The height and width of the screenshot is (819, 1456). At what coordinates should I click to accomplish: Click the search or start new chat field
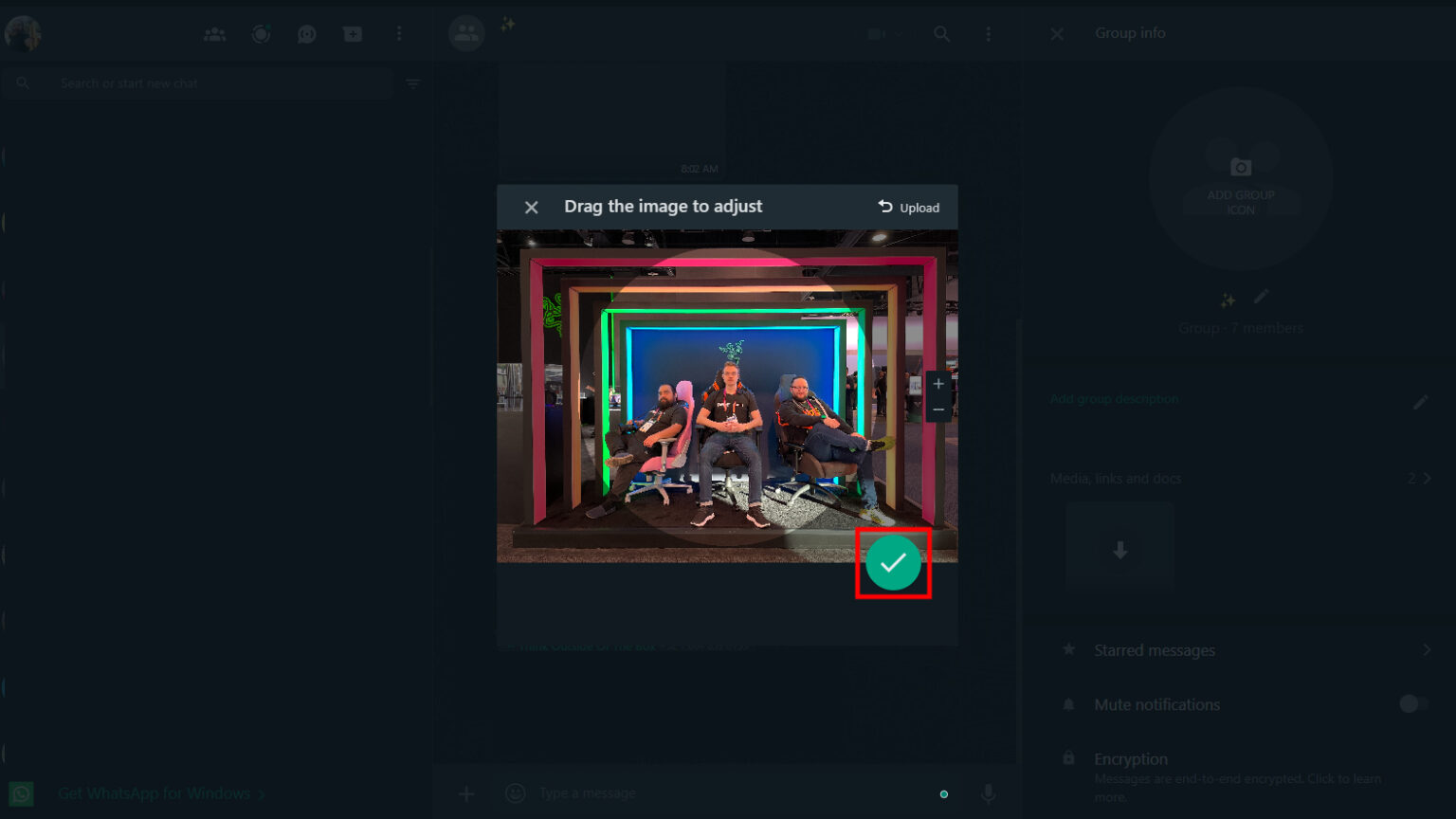tap(197, 83)
